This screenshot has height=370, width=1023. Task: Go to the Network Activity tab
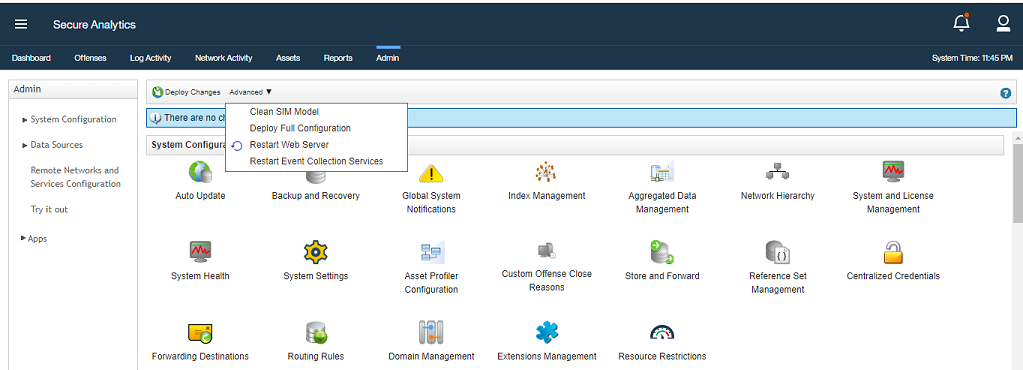(224, 58)
